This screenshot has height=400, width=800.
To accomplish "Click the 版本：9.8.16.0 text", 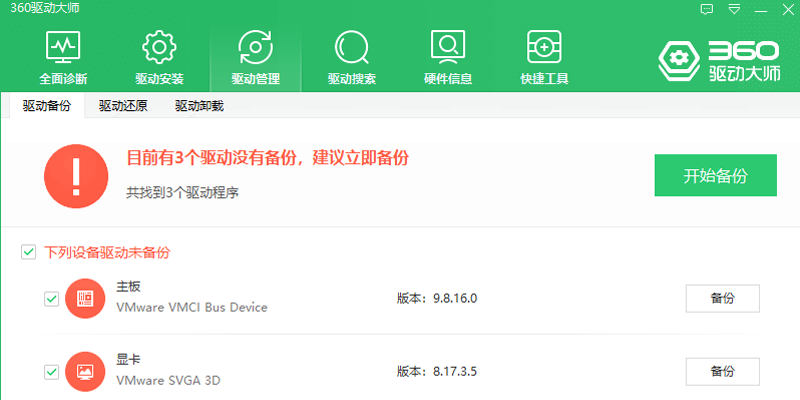I will click(x=437, y=298).
